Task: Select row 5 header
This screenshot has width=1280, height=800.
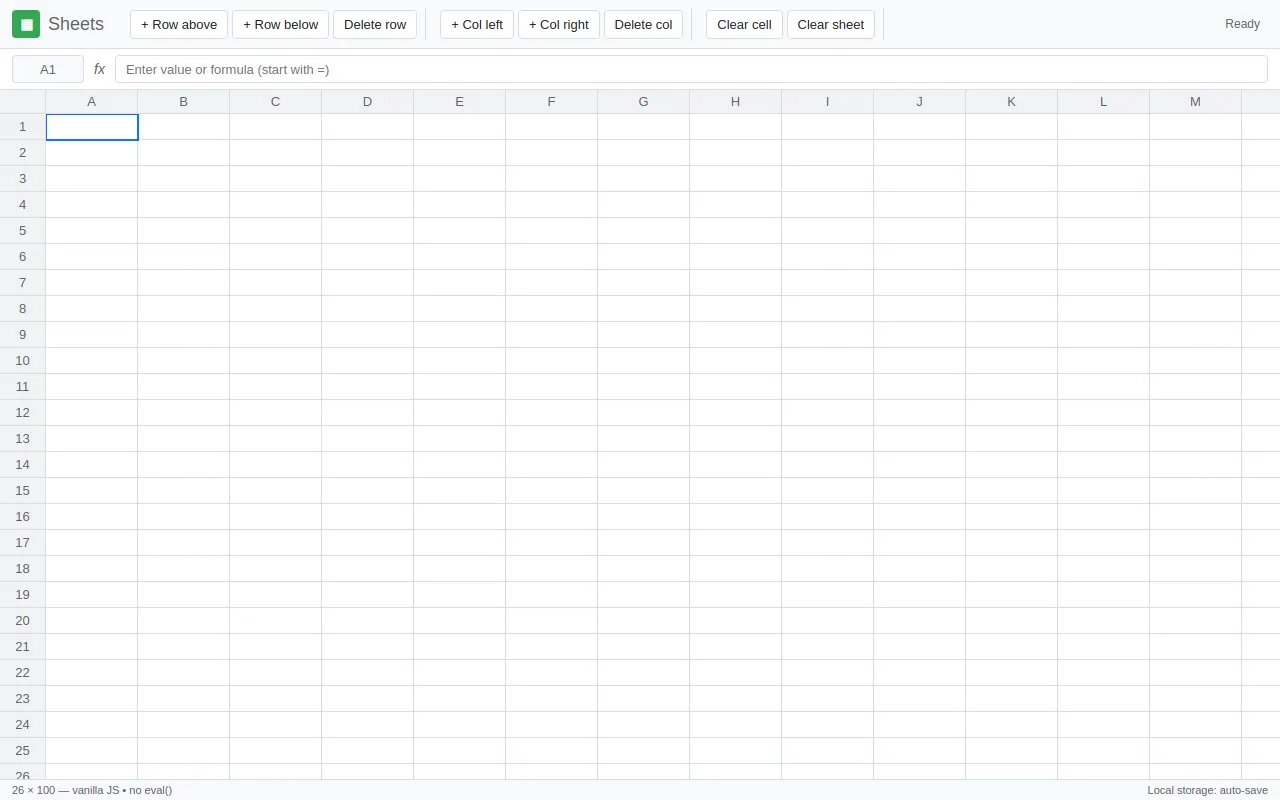Action: coord(23,231)
